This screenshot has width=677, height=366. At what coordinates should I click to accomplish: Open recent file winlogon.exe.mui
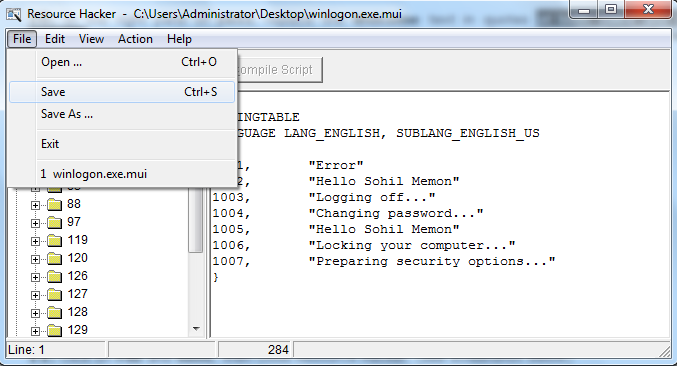tap(122, 174)
